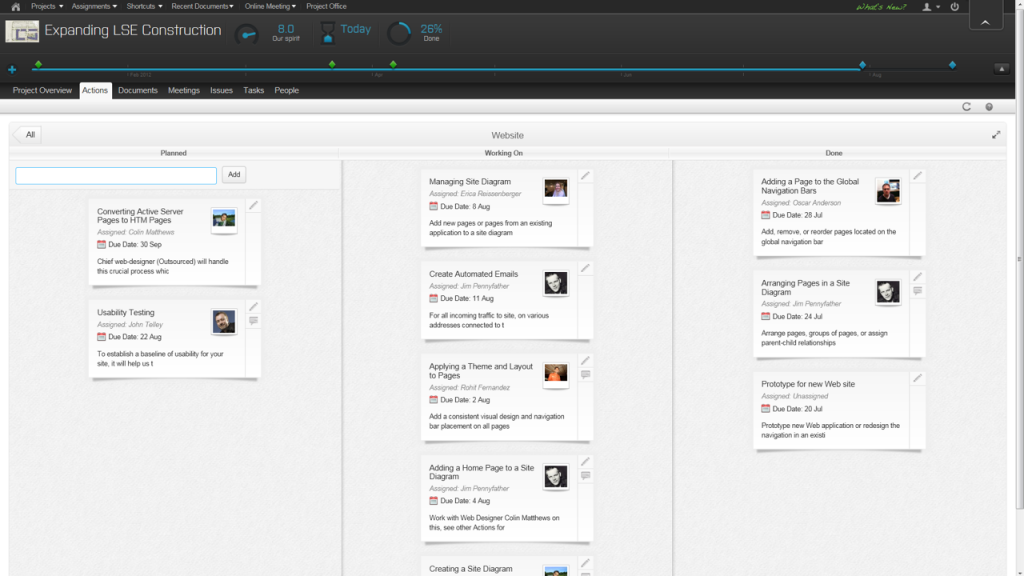This screenshot has height=576, width=1024.
Task: Expand the Website board to fullscreen
Action: (x=996, y=135)
